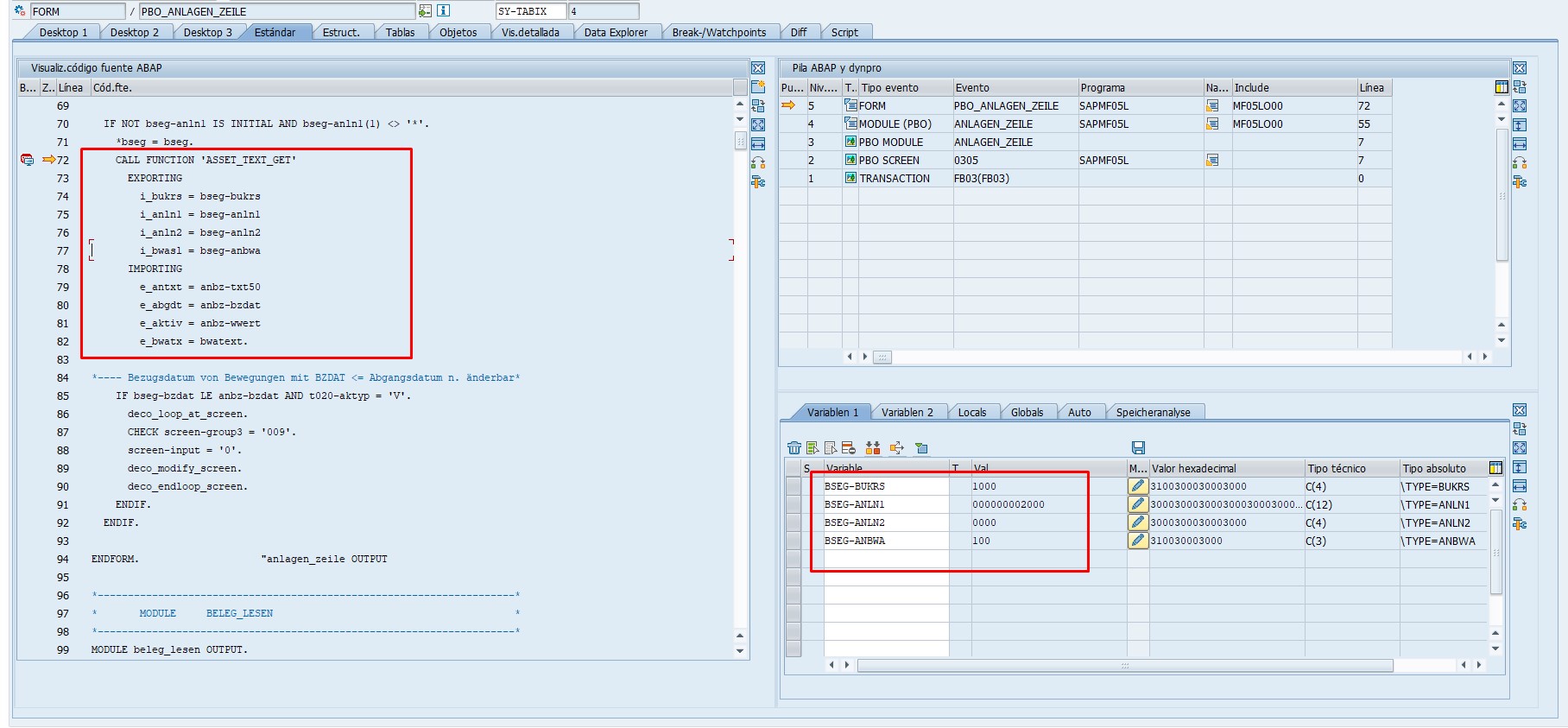This screenshot has width=1568, height=728.
Task: Full-screen icon of variables panel
Action: [x=1520, y=448]
